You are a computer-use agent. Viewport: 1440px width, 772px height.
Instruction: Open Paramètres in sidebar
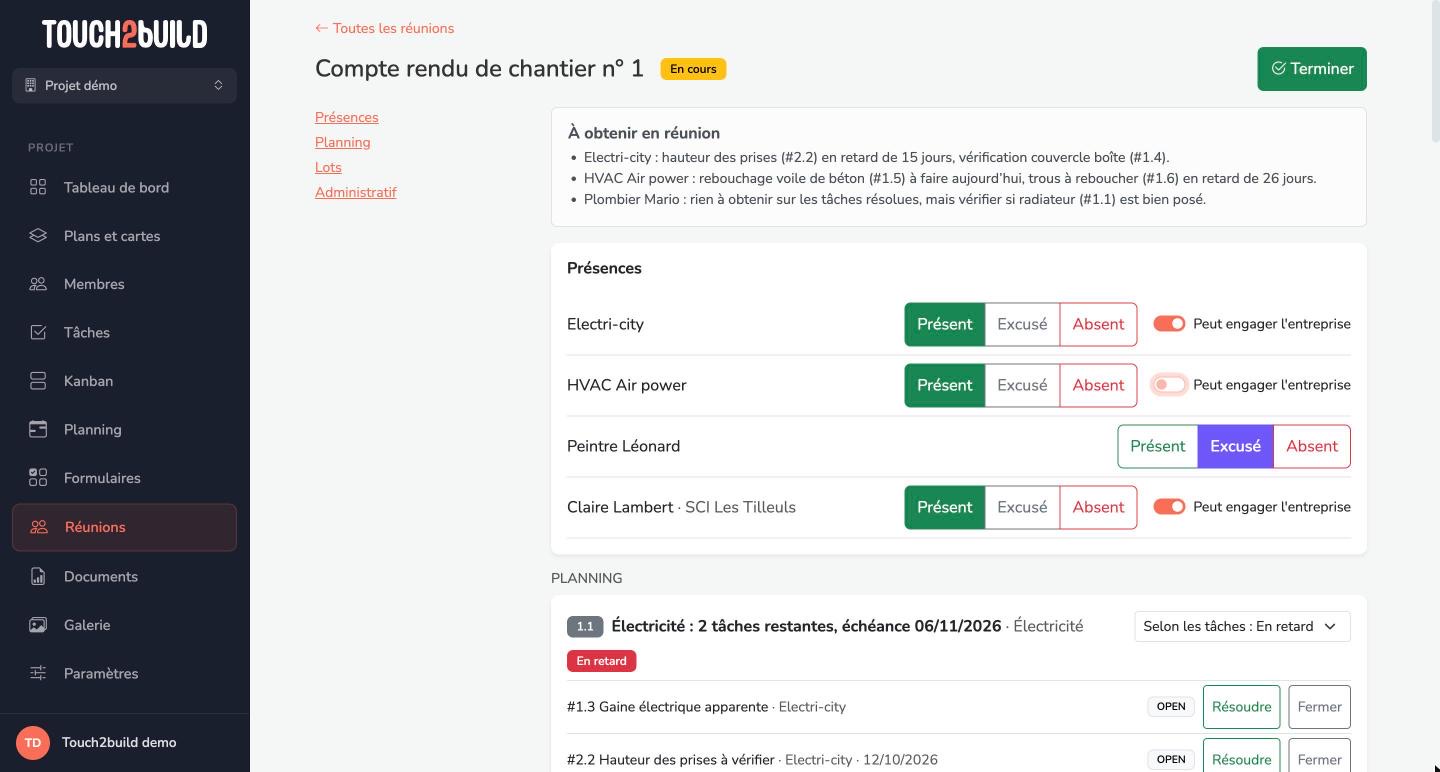click(x=125, y=673)
